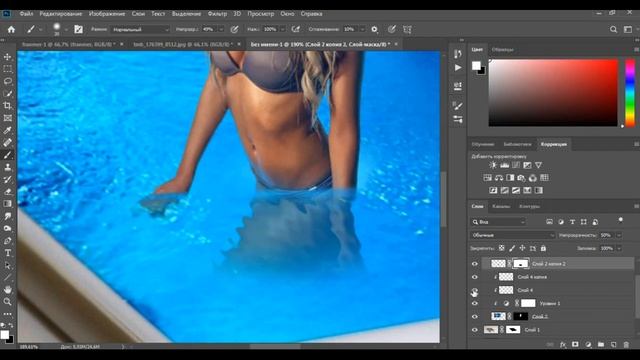
Task: Add layer style fx button
Action: (563, 345)
